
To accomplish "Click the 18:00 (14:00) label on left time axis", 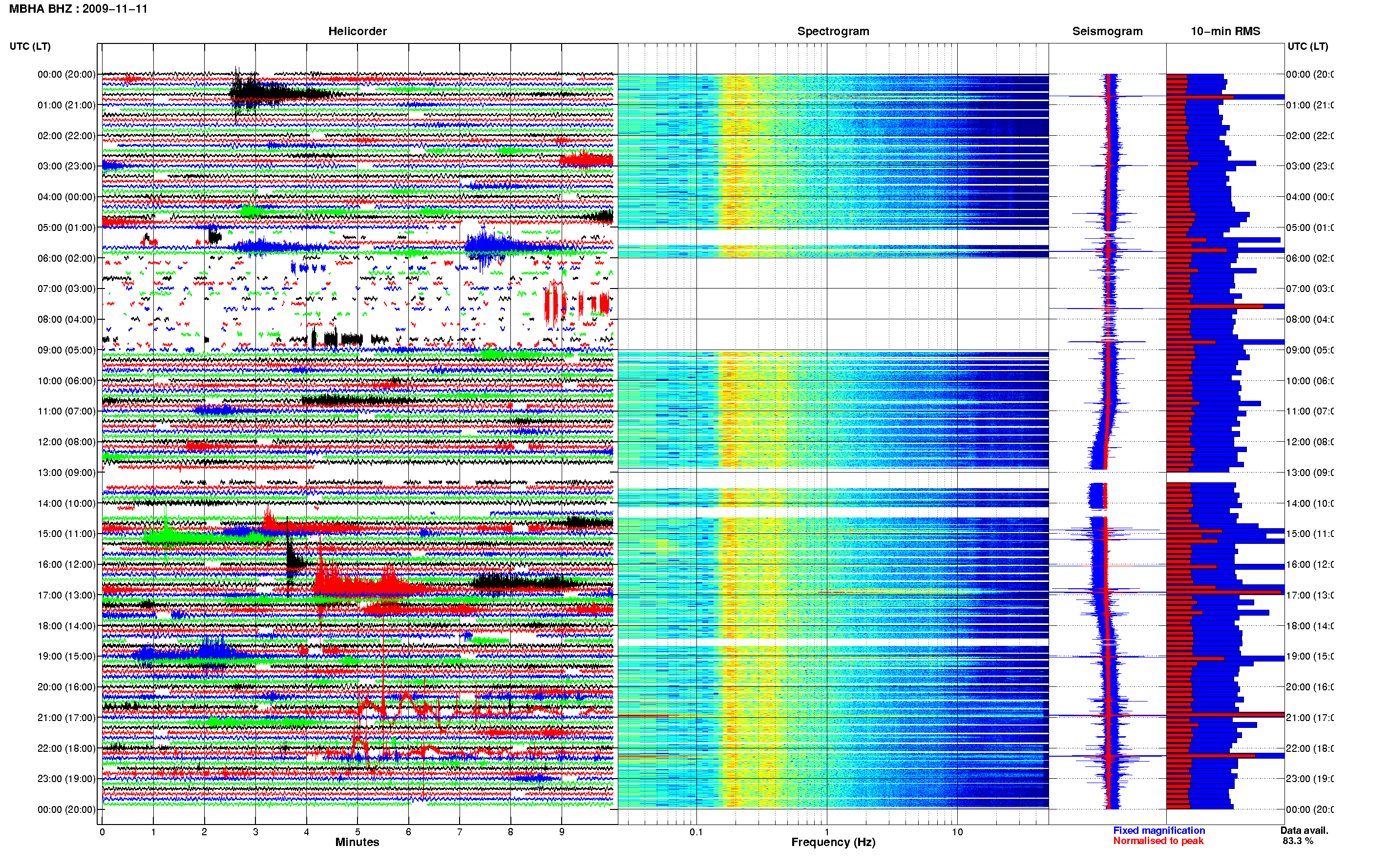I will click(66, 626).
